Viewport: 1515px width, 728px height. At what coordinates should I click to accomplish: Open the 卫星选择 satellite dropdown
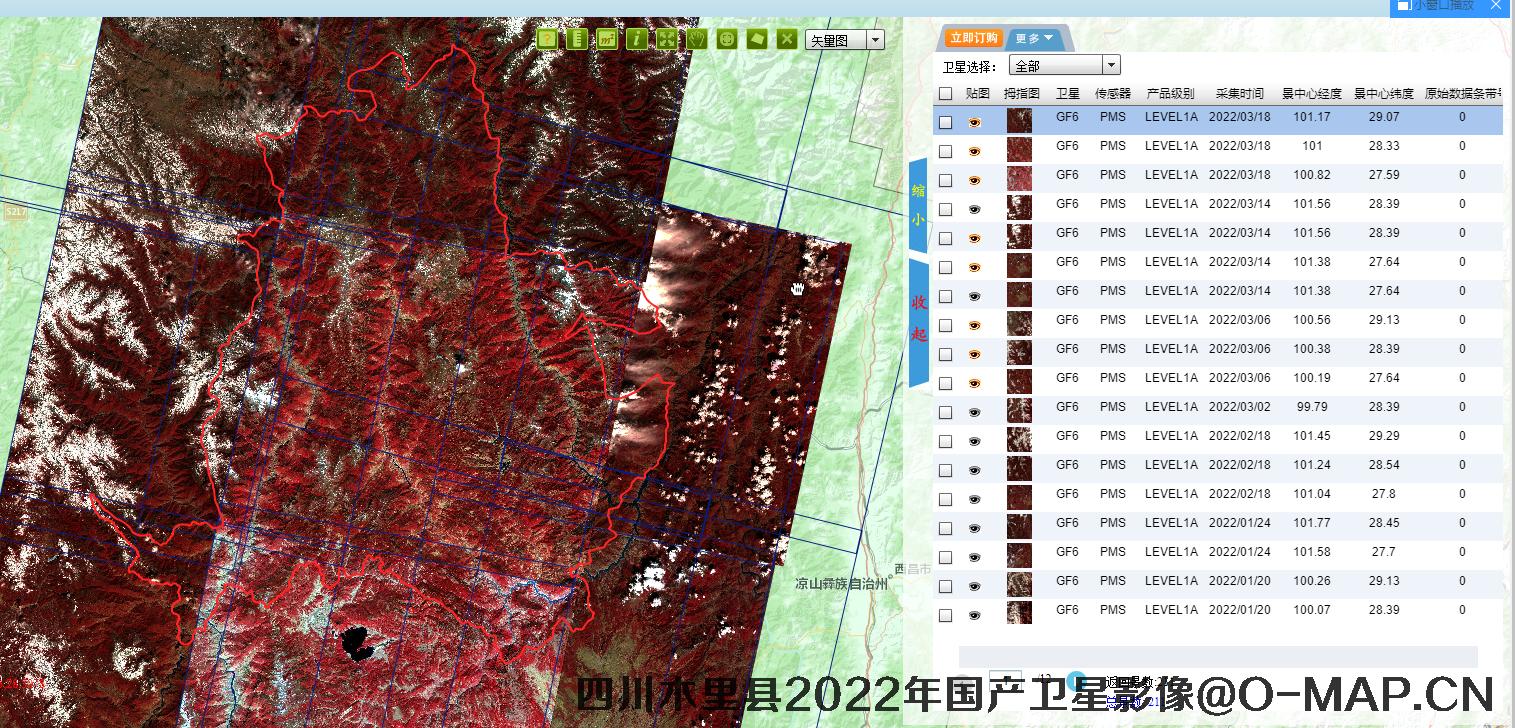[1110, 66]
